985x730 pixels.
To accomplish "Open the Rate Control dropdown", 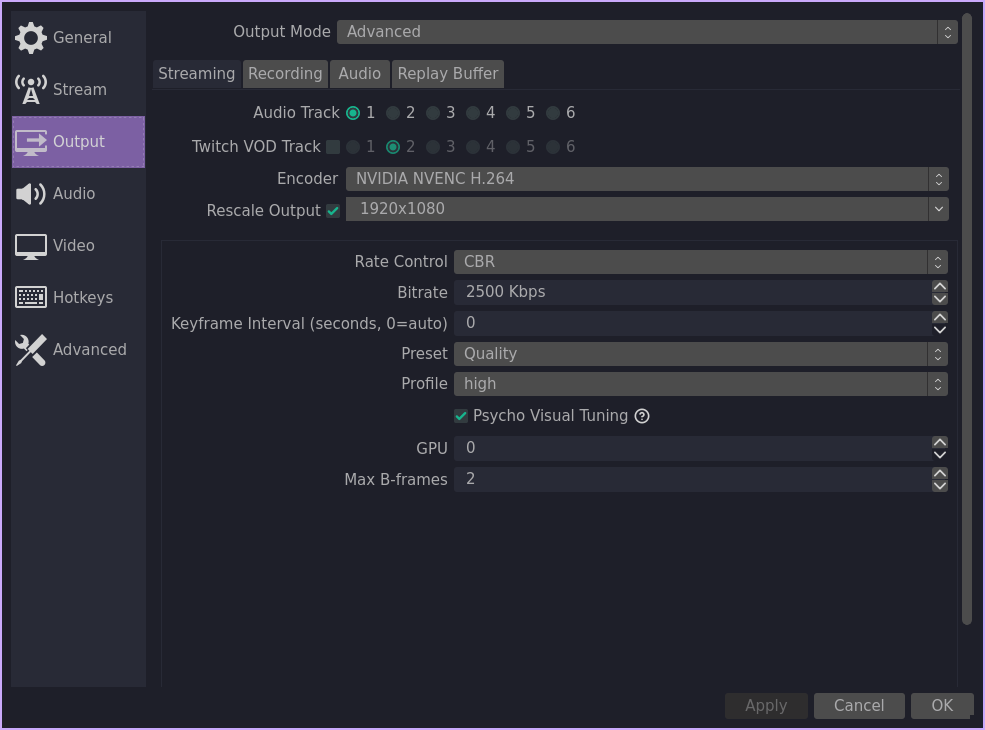I will [700, 262].
